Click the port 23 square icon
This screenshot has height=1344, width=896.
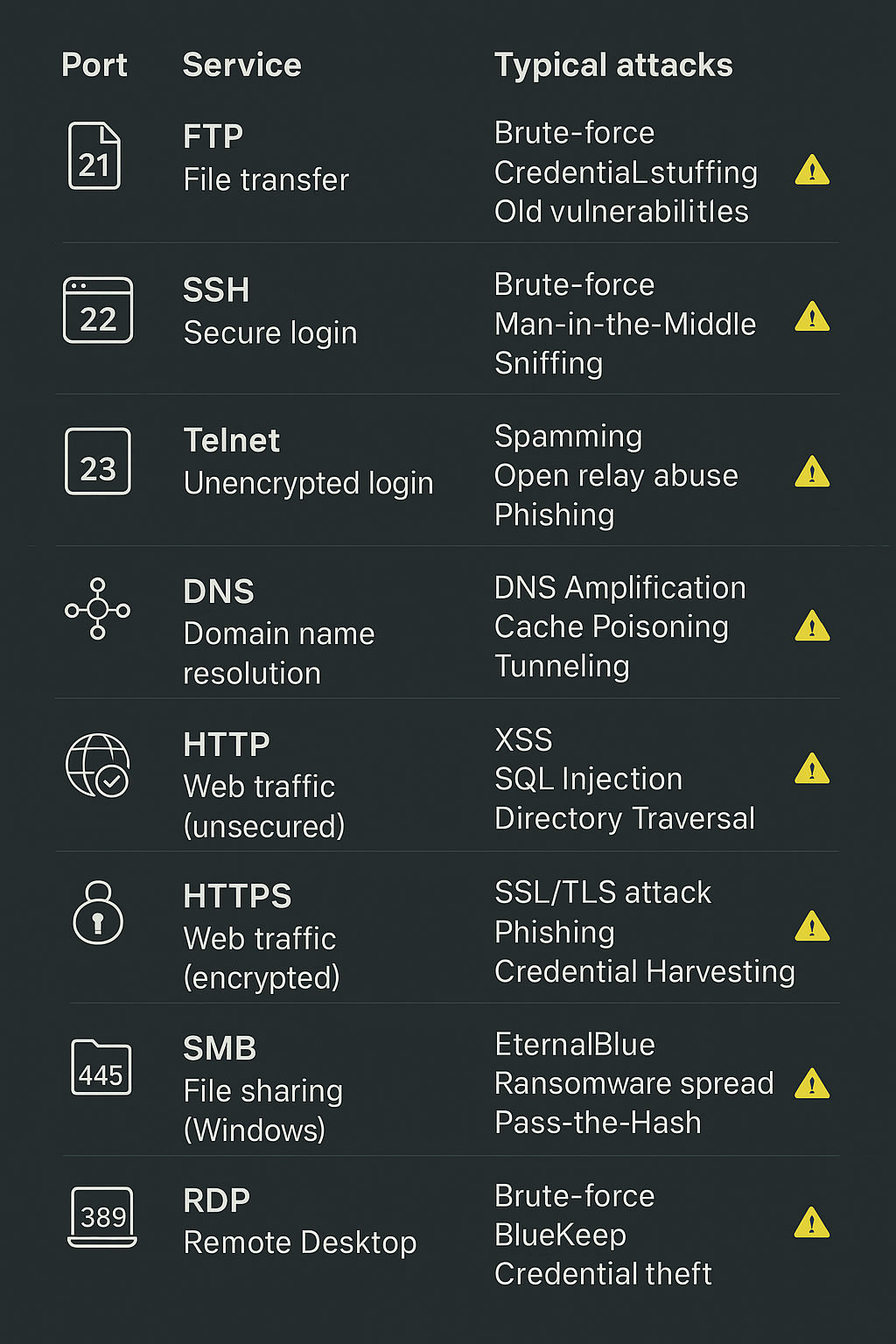[x=98, y=461]
